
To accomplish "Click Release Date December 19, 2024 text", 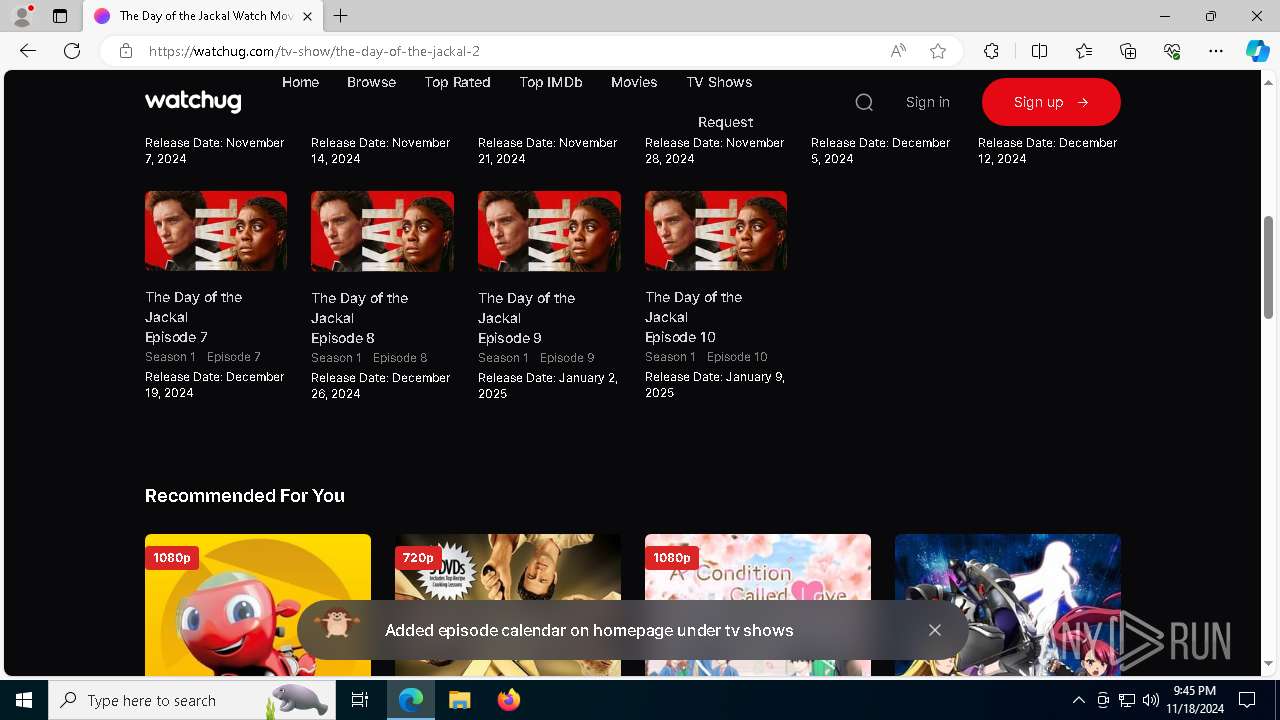I will click(215, 385).
